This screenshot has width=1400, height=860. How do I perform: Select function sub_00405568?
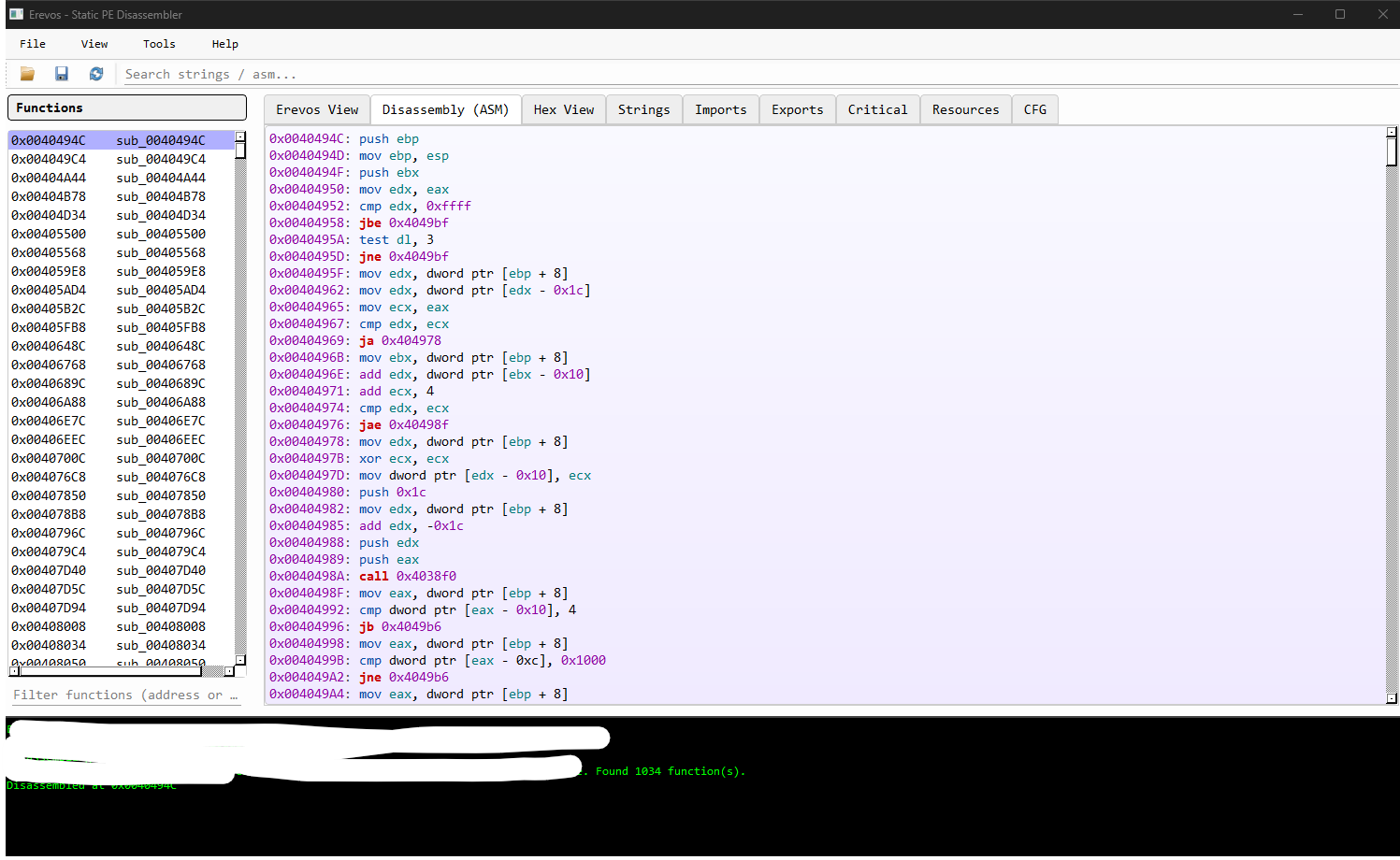pyautogui.click(x=122, y=252)
